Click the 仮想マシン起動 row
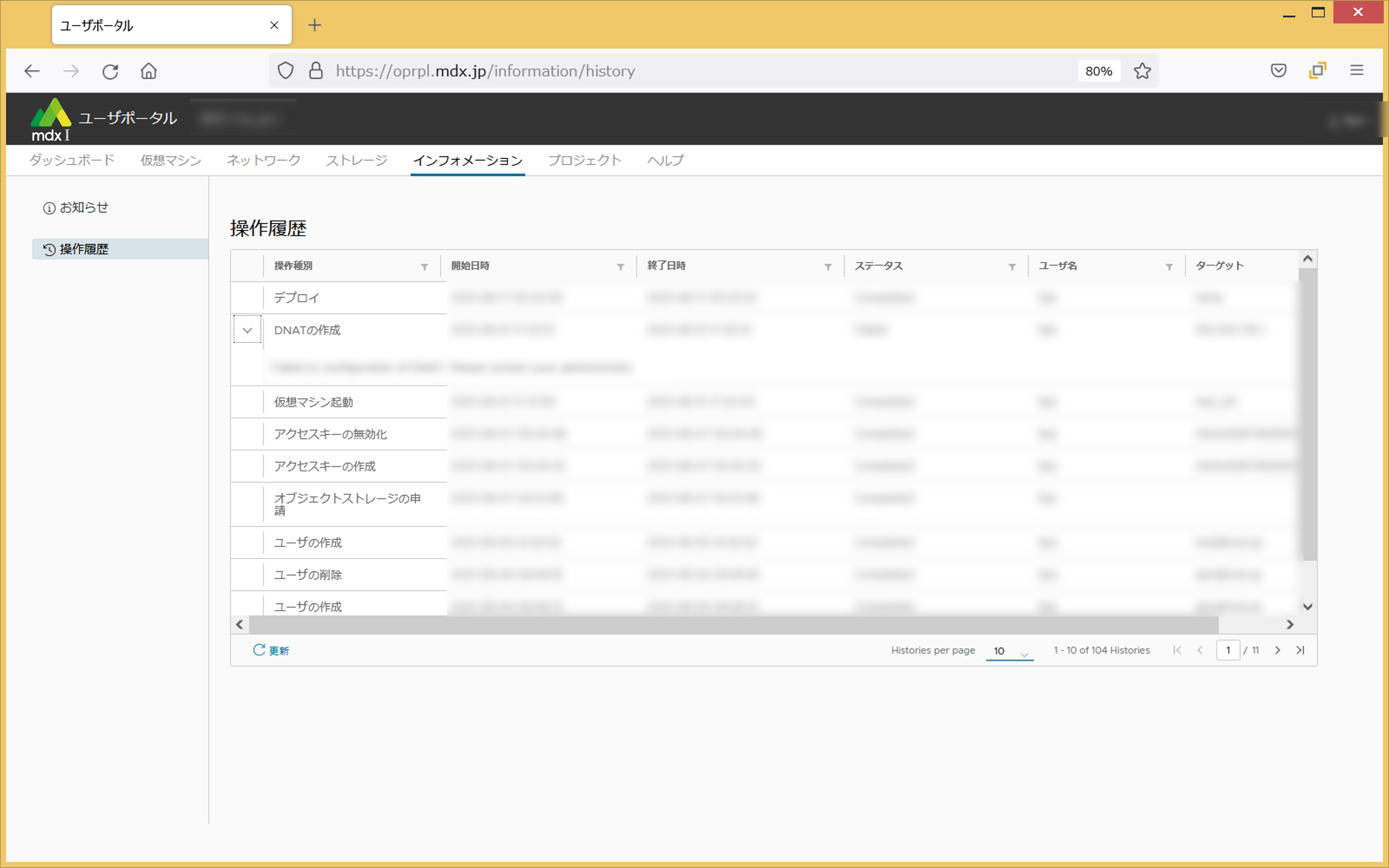This screenshot has width=1389, height=868. pos(764,402)
